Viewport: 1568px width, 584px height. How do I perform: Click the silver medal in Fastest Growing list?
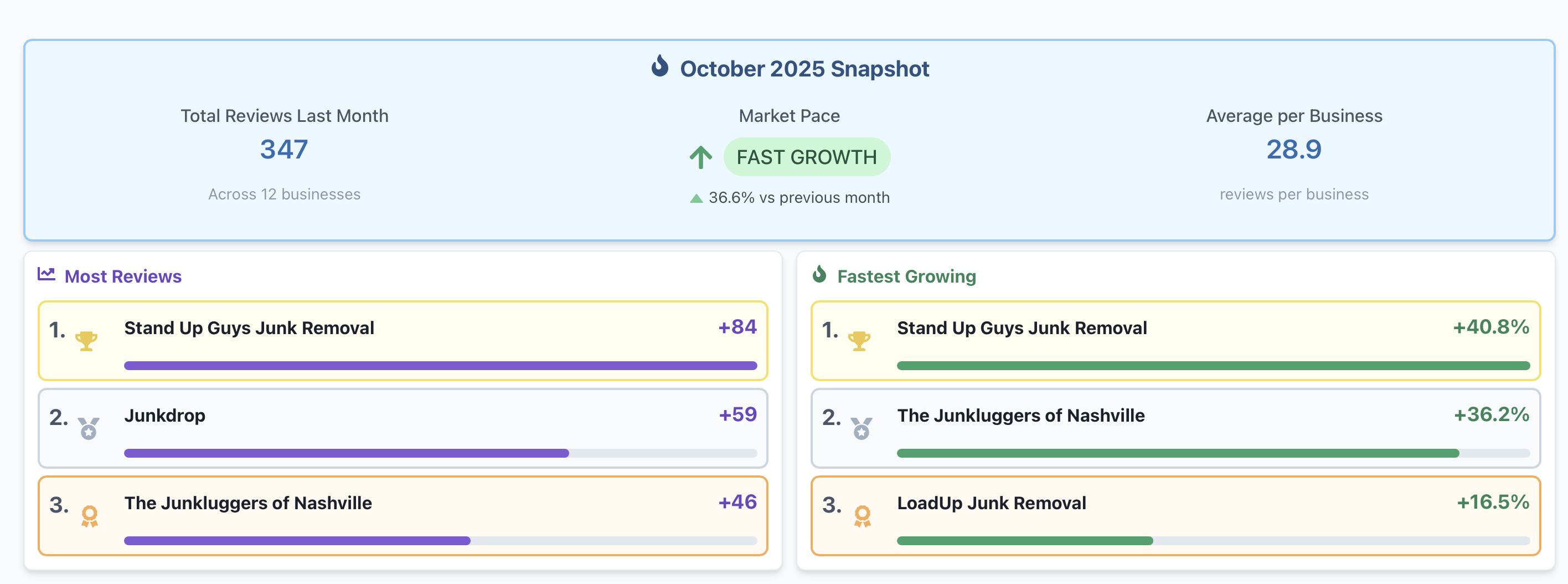tap(862, 428)
